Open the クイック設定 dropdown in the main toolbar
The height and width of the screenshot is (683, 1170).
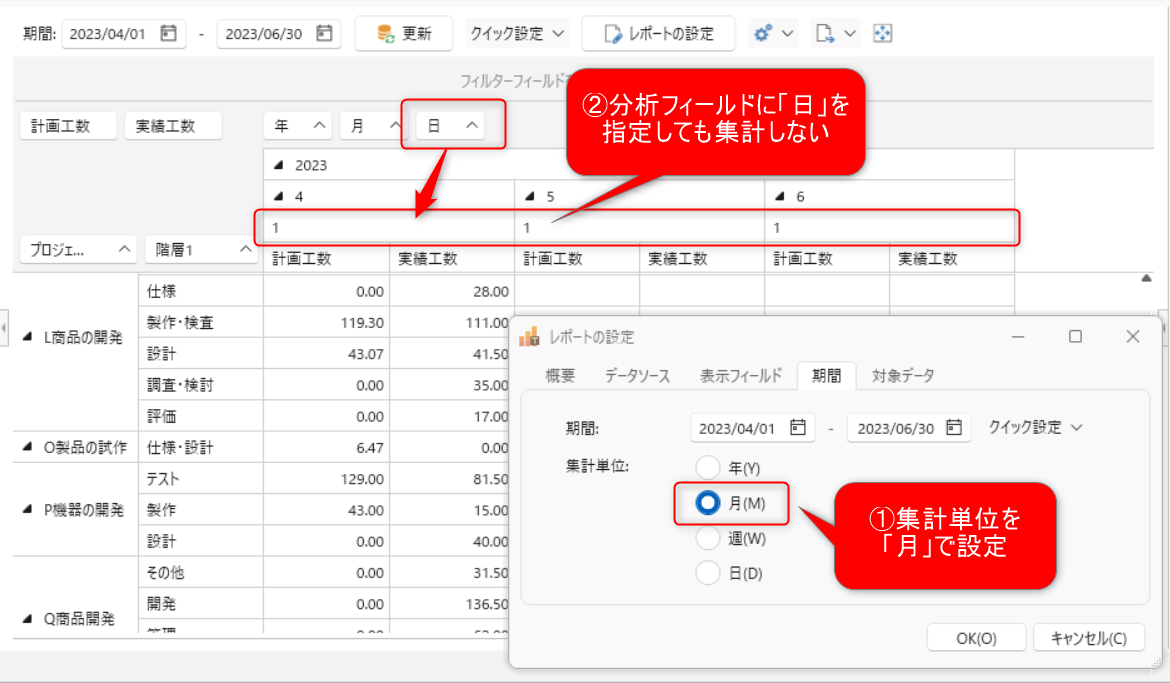coord(517,33)
